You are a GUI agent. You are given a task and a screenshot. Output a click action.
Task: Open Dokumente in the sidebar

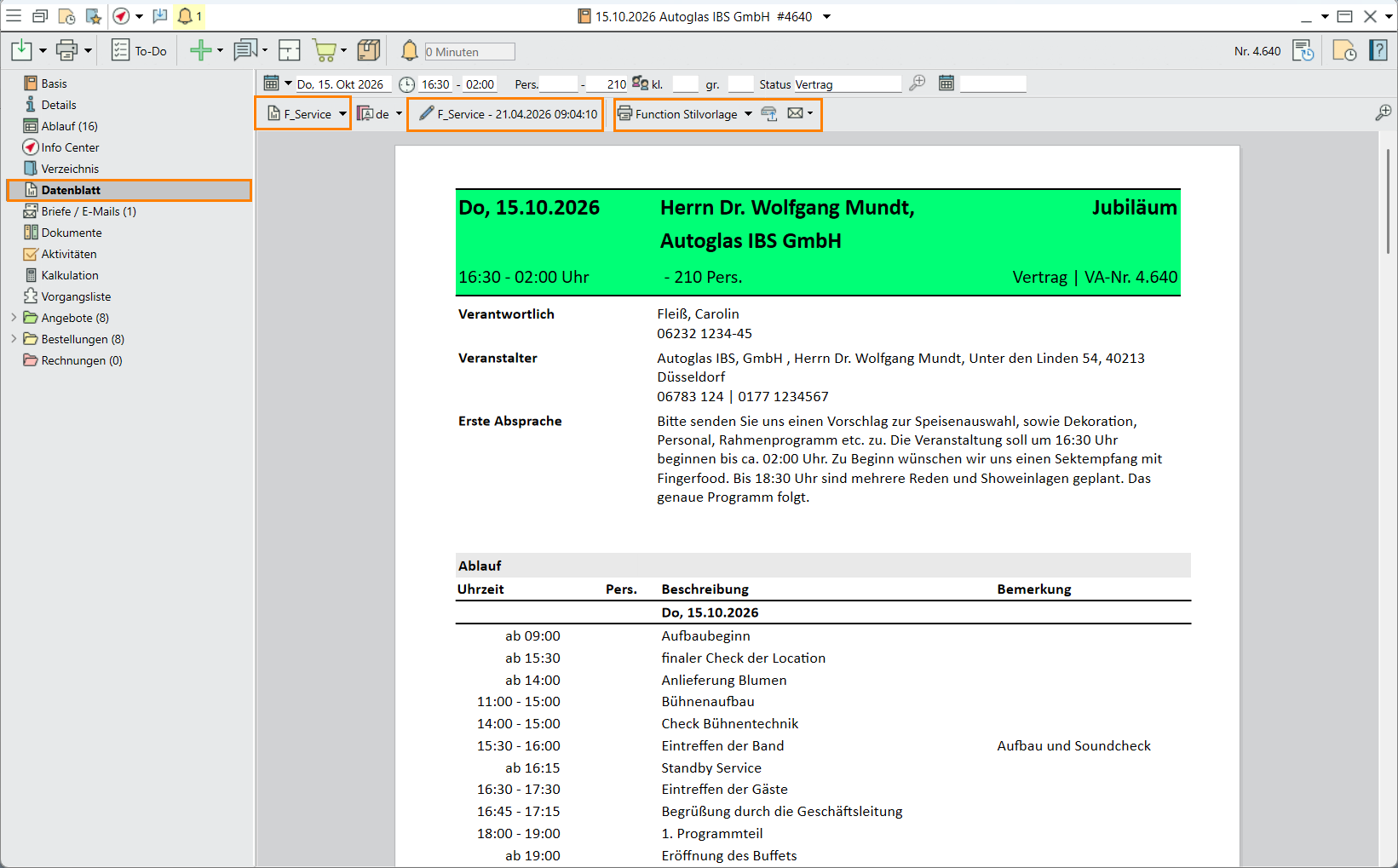[x=72, y=233]
